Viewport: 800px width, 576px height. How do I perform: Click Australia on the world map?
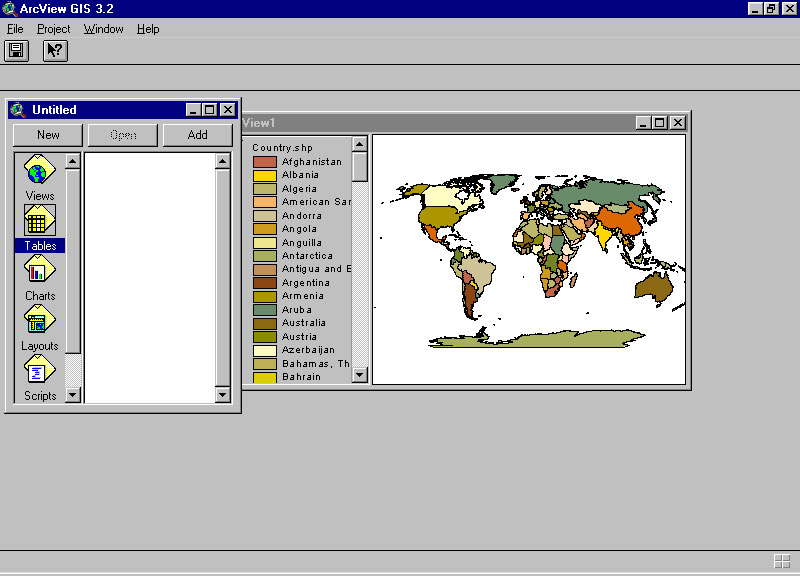pyautogui.click(x=653, y=287)
